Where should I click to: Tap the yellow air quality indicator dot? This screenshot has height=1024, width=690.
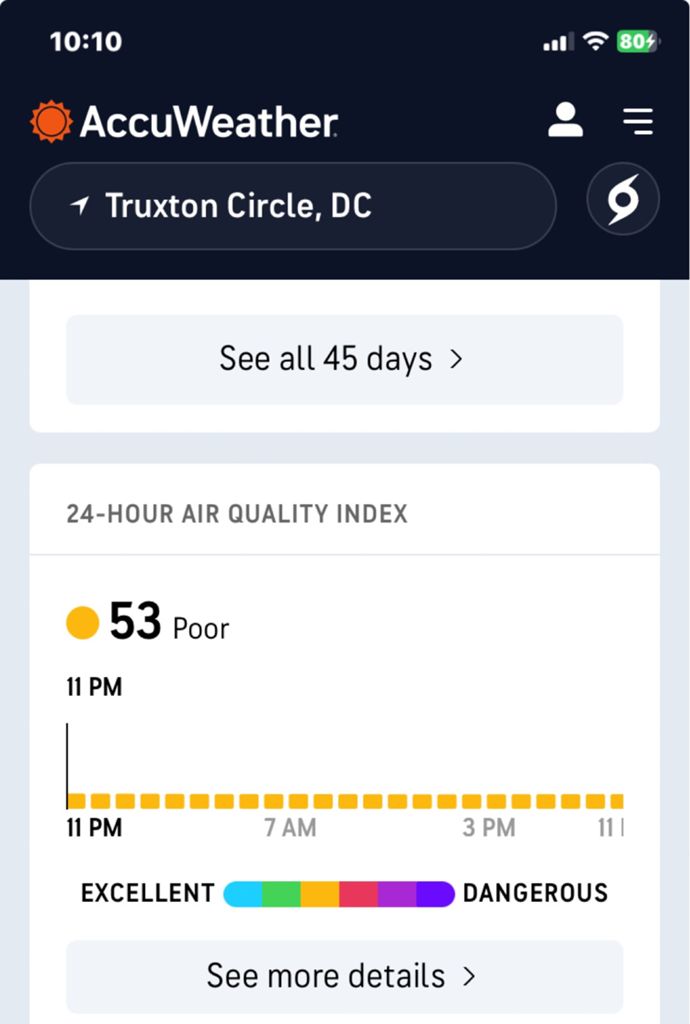[x=82, y=622]
